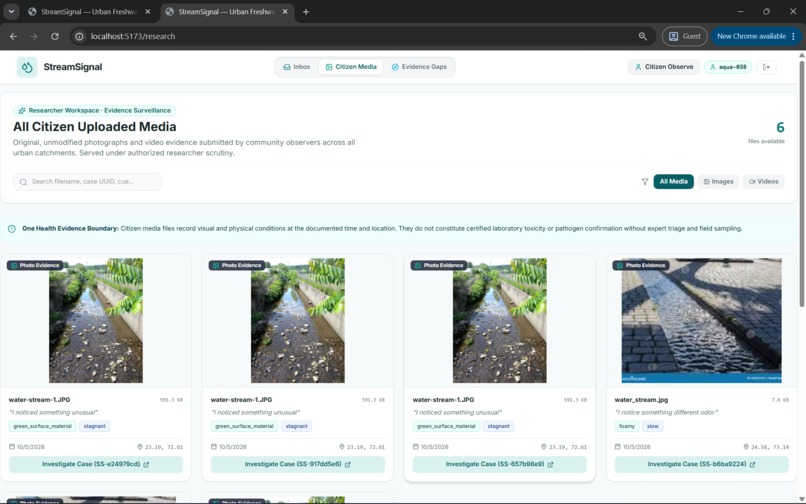Click the browser back arrow
Image resolution: width=806 pixels, height=504 pixels.
click(13, 37)
